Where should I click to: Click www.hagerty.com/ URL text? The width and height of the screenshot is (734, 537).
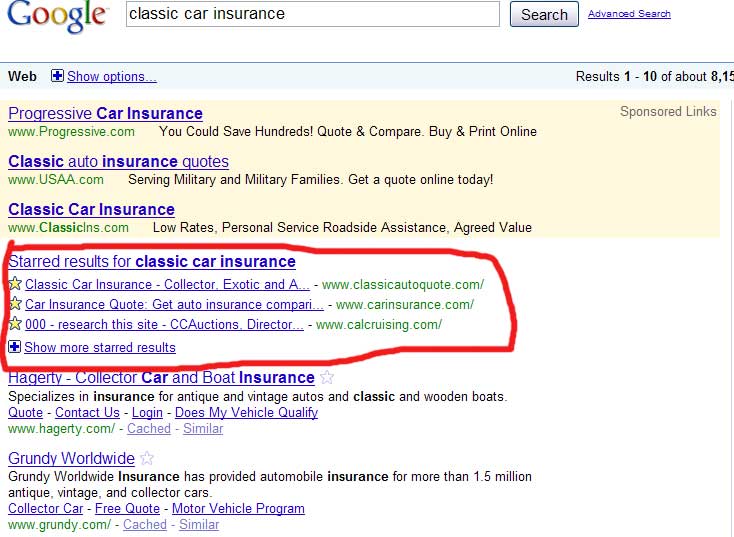click(x=61, y=428)
